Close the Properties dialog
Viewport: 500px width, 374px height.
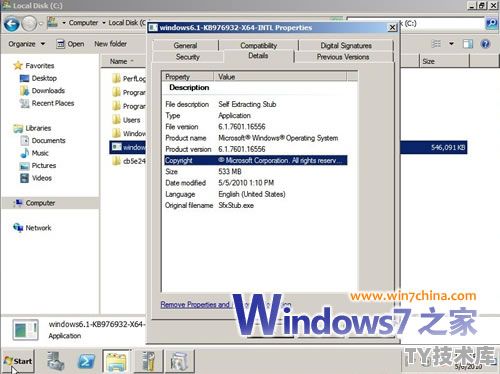coord(392,28)
